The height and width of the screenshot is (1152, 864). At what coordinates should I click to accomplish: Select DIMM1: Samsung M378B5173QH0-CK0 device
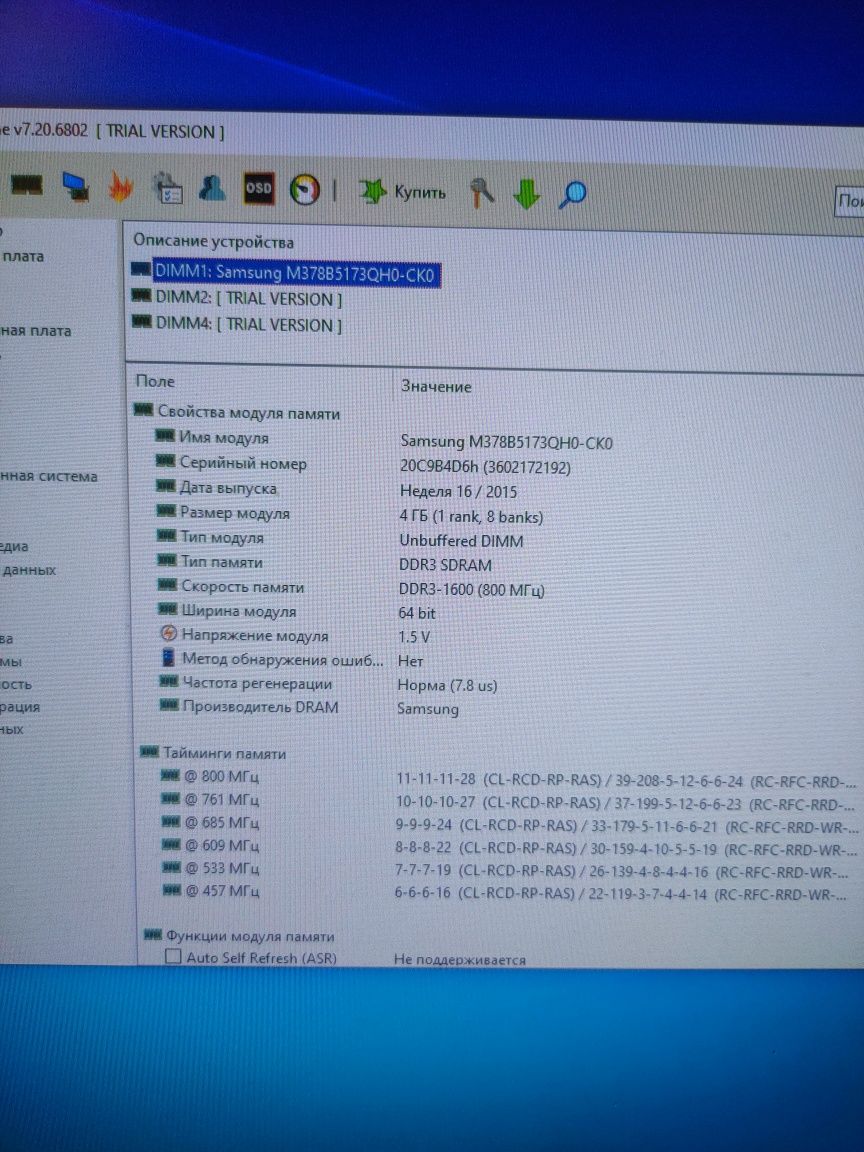(x=287, y=273)
